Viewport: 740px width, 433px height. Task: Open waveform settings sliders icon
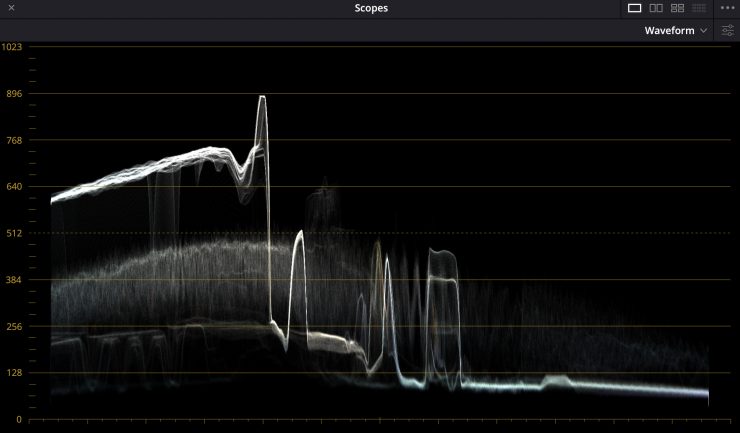tap(727, 31)
